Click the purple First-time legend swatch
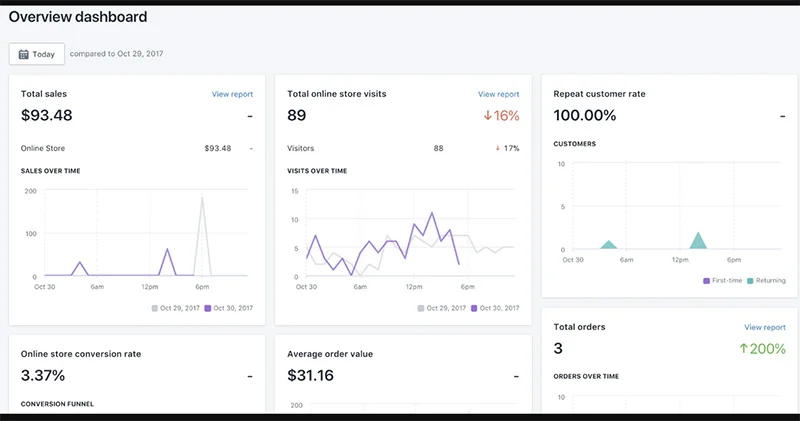The width and height of the screenshot is (800, 421). point(706,281)
